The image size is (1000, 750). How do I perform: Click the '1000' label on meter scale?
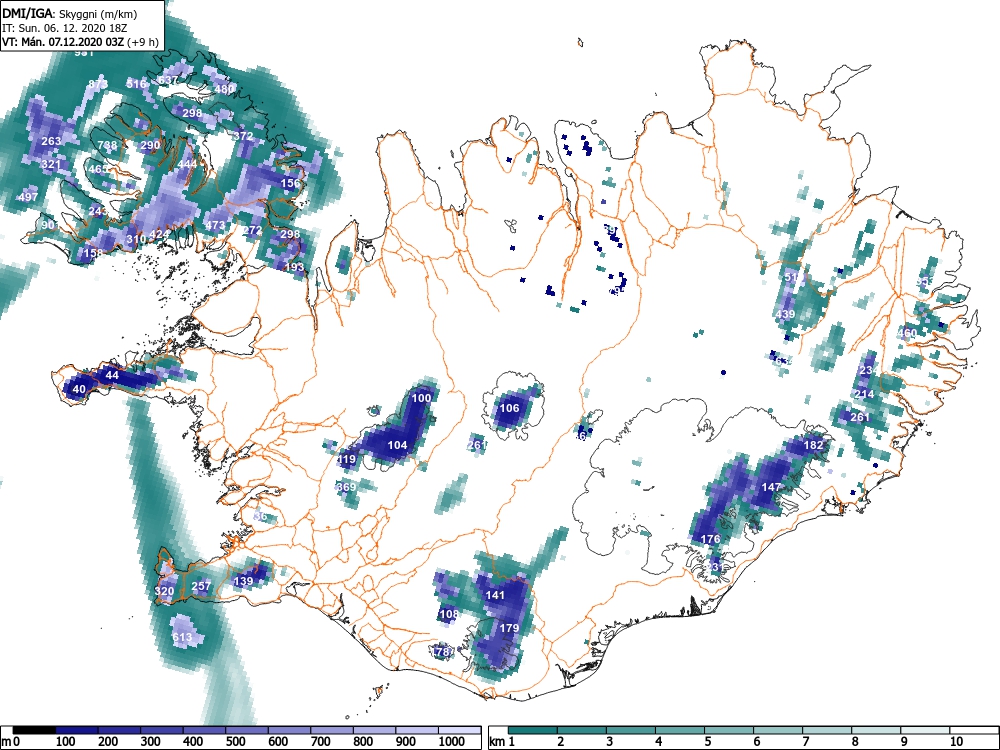(x=452, y=742)
